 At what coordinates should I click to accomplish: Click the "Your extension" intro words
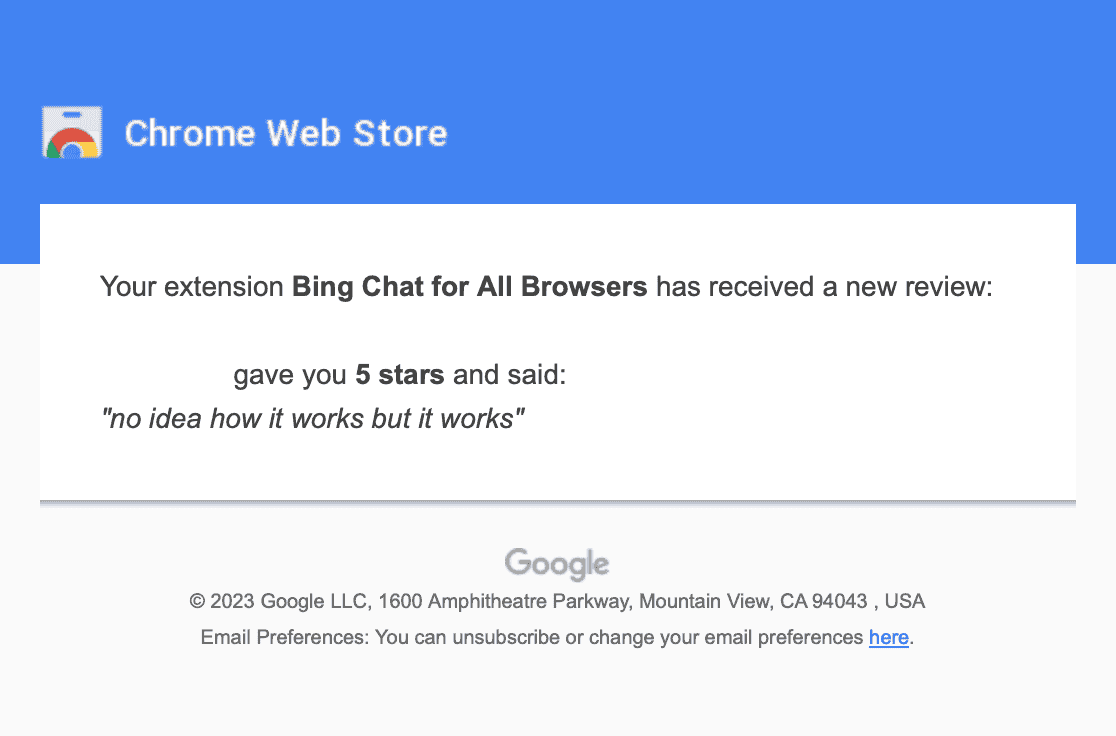(192, 288)
